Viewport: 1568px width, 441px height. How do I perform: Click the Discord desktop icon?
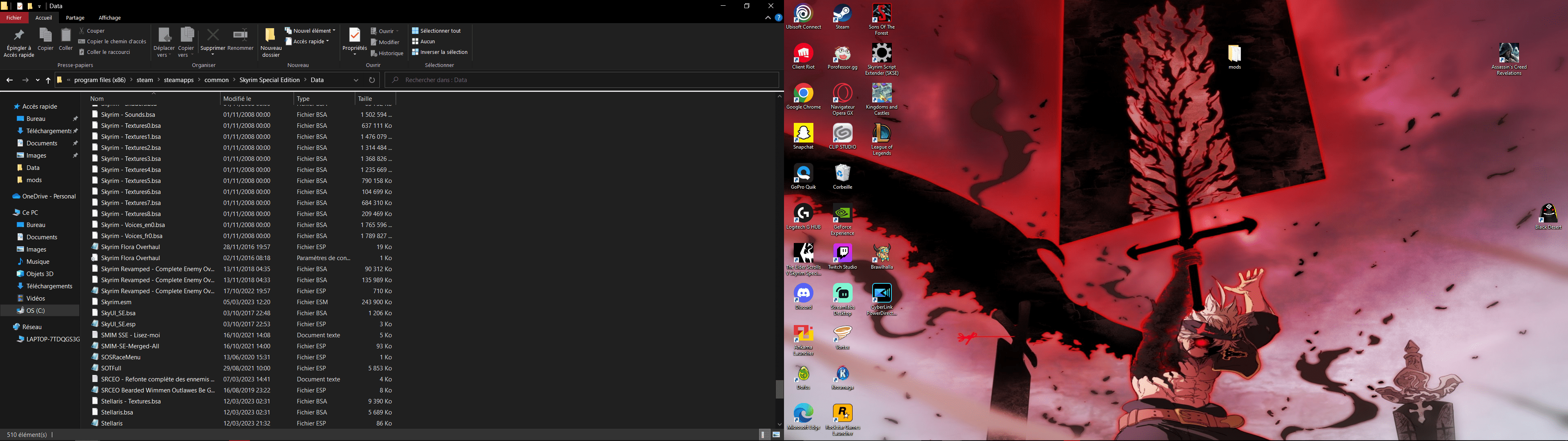804,296
